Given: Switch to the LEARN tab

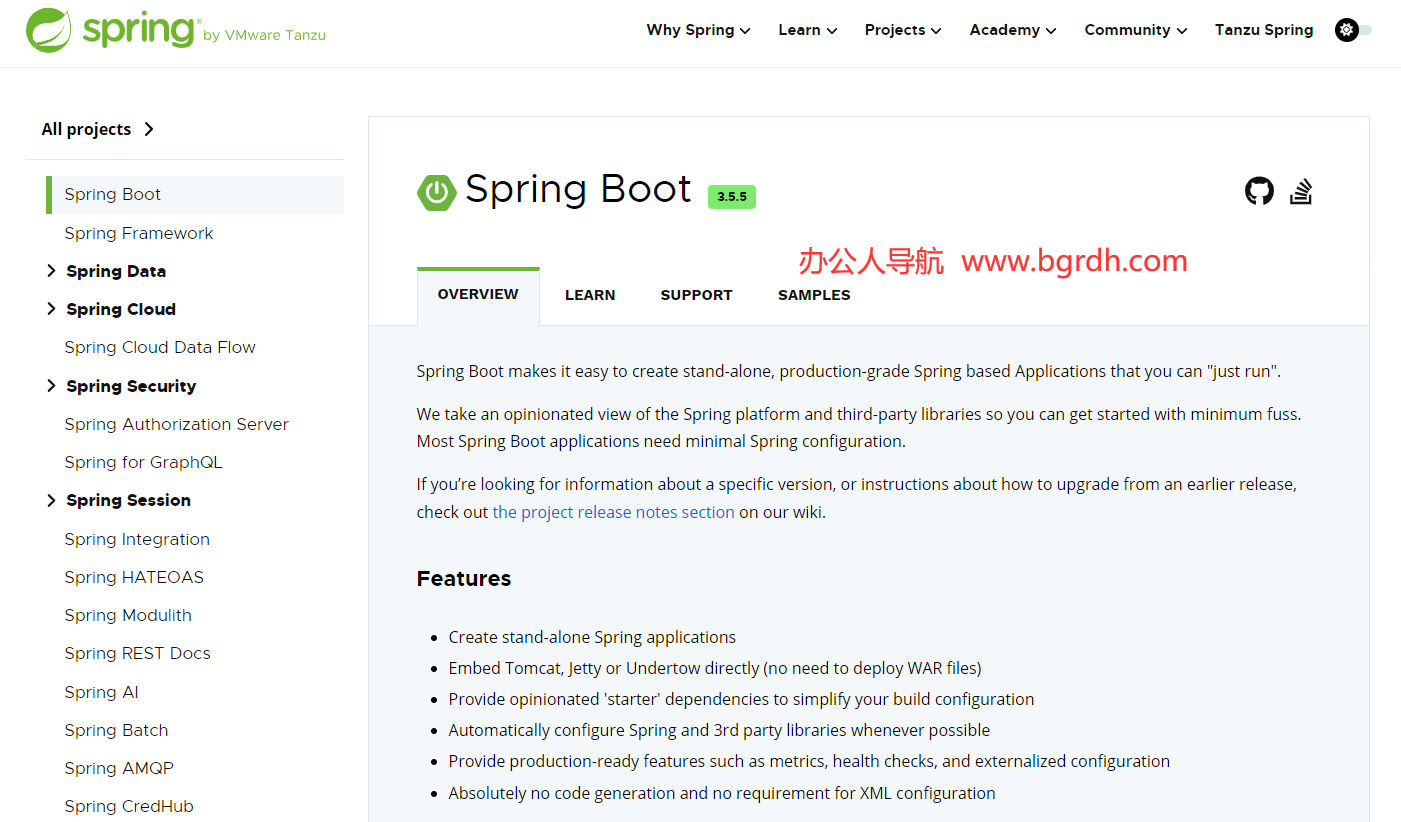Looking at the screenshot, I should pos(590,294).
